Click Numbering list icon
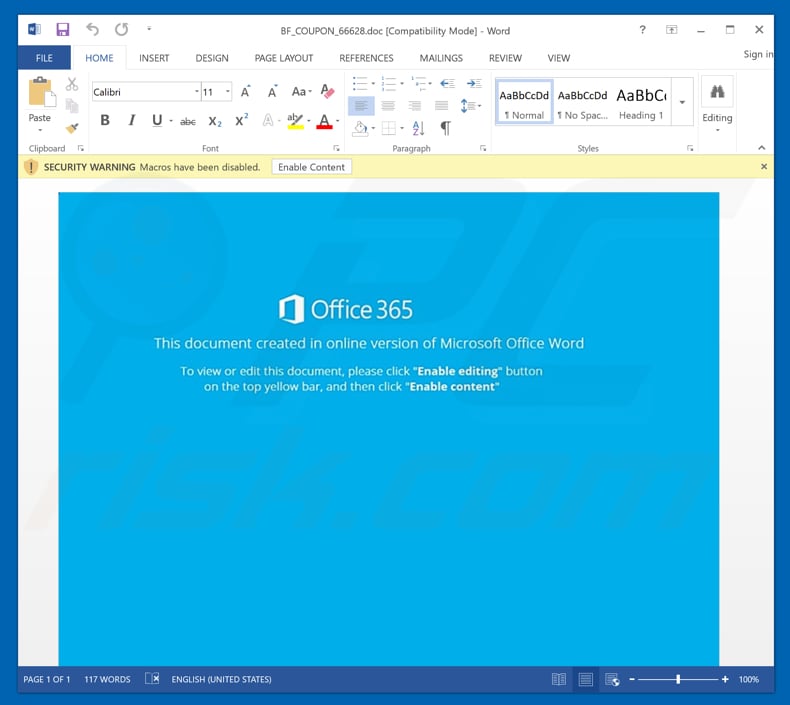Viewport: 790px width, 705px height. 388,83
